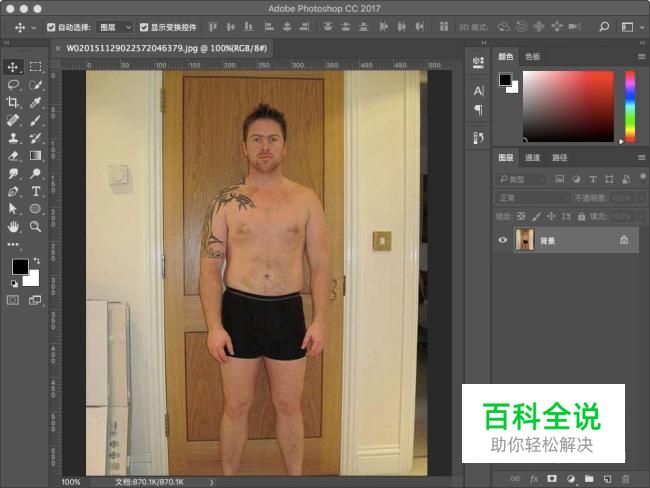
Task: Open the 图层 auto-select dropdown
Action: click(115, 27)
